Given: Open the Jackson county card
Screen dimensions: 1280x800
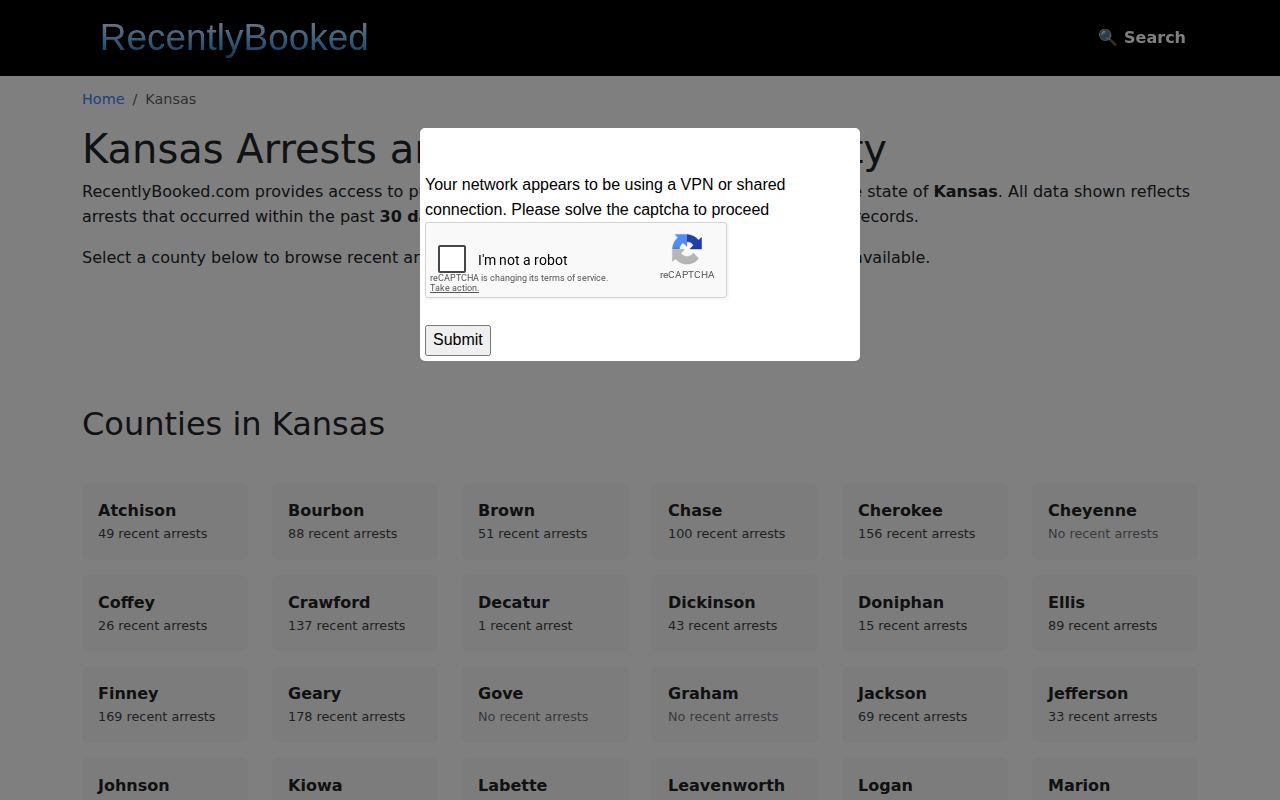Looking at the screenshot, I should 925,704.
